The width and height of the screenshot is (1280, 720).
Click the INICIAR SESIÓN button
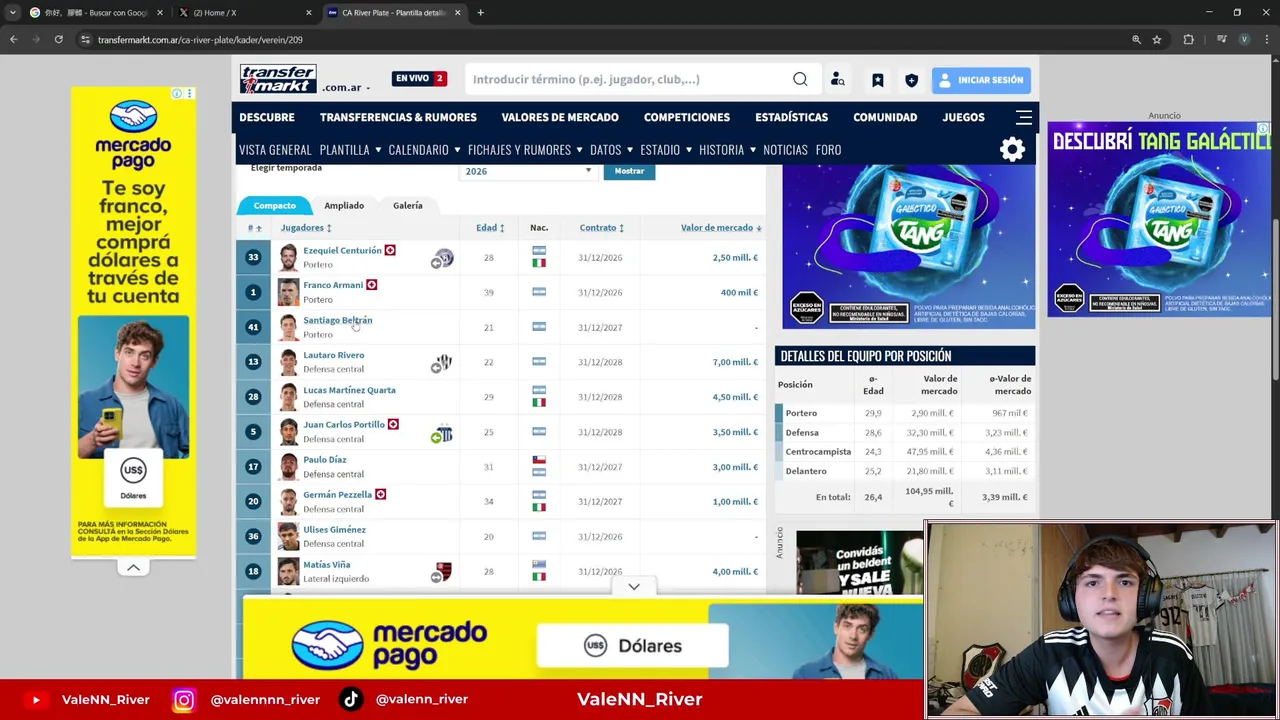tap(981, 80)
